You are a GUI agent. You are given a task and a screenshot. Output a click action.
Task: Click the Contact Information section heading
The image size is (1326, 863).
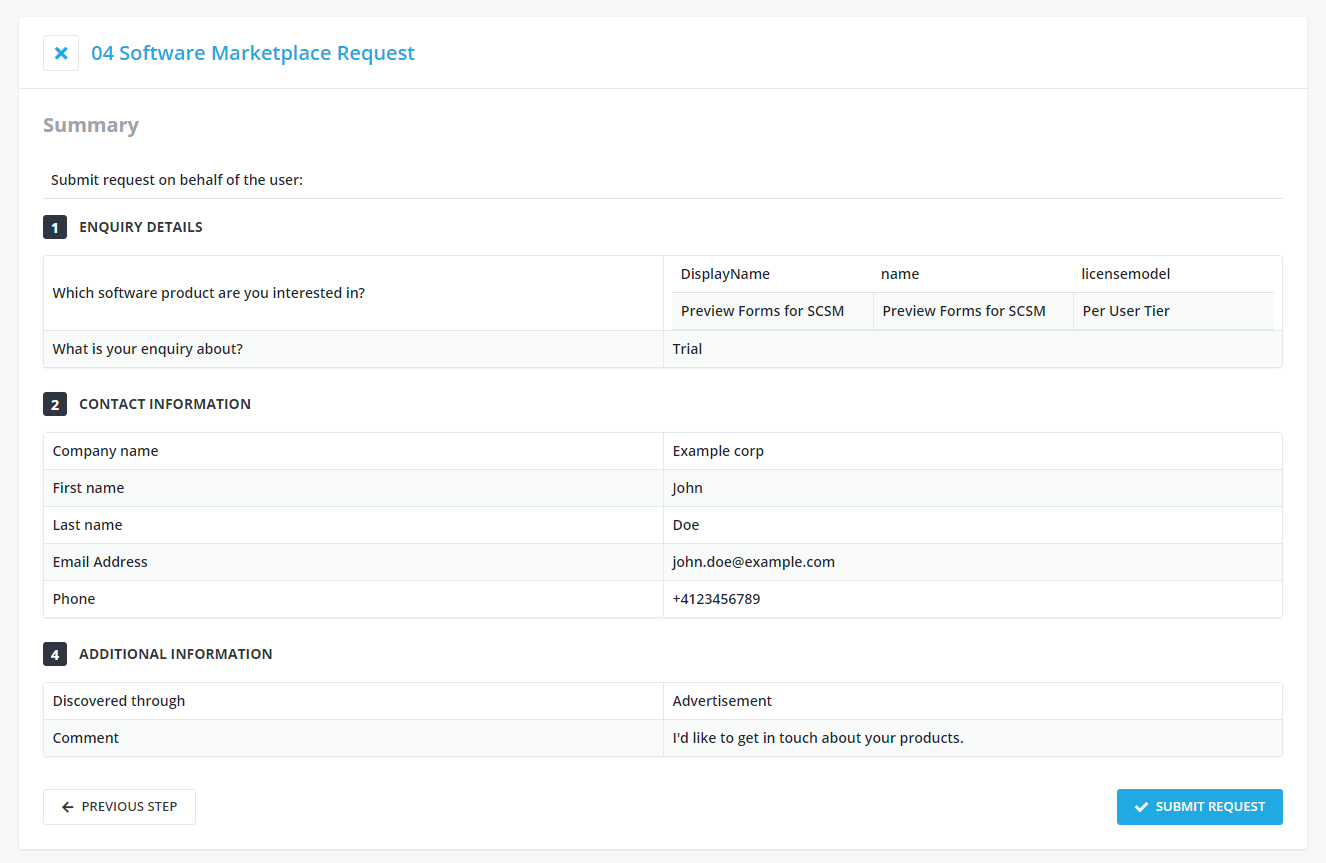(x=165, y=404)
